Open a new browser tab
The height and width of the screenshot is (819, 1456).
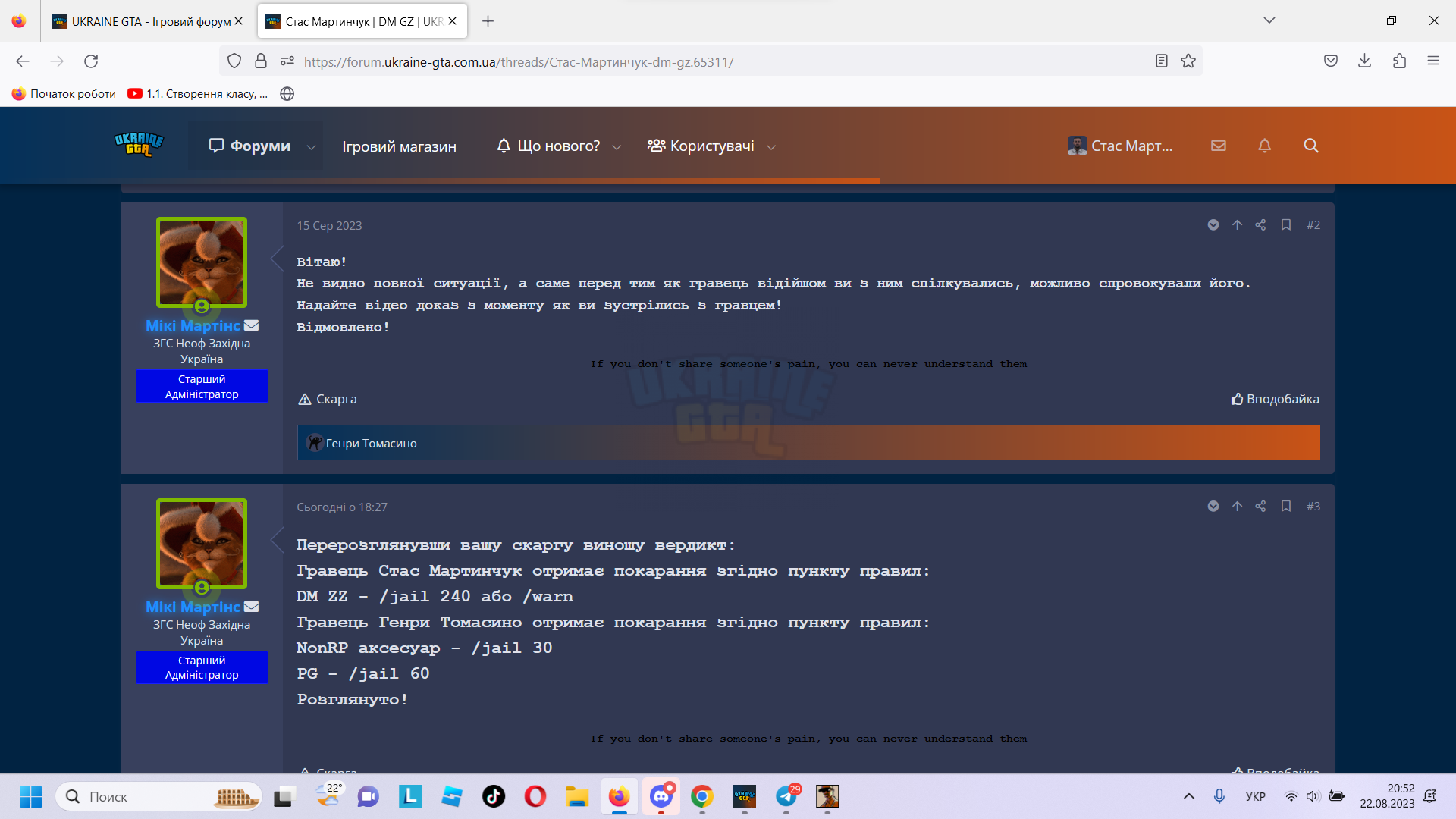pyautogui.click(x=488, y=21)
